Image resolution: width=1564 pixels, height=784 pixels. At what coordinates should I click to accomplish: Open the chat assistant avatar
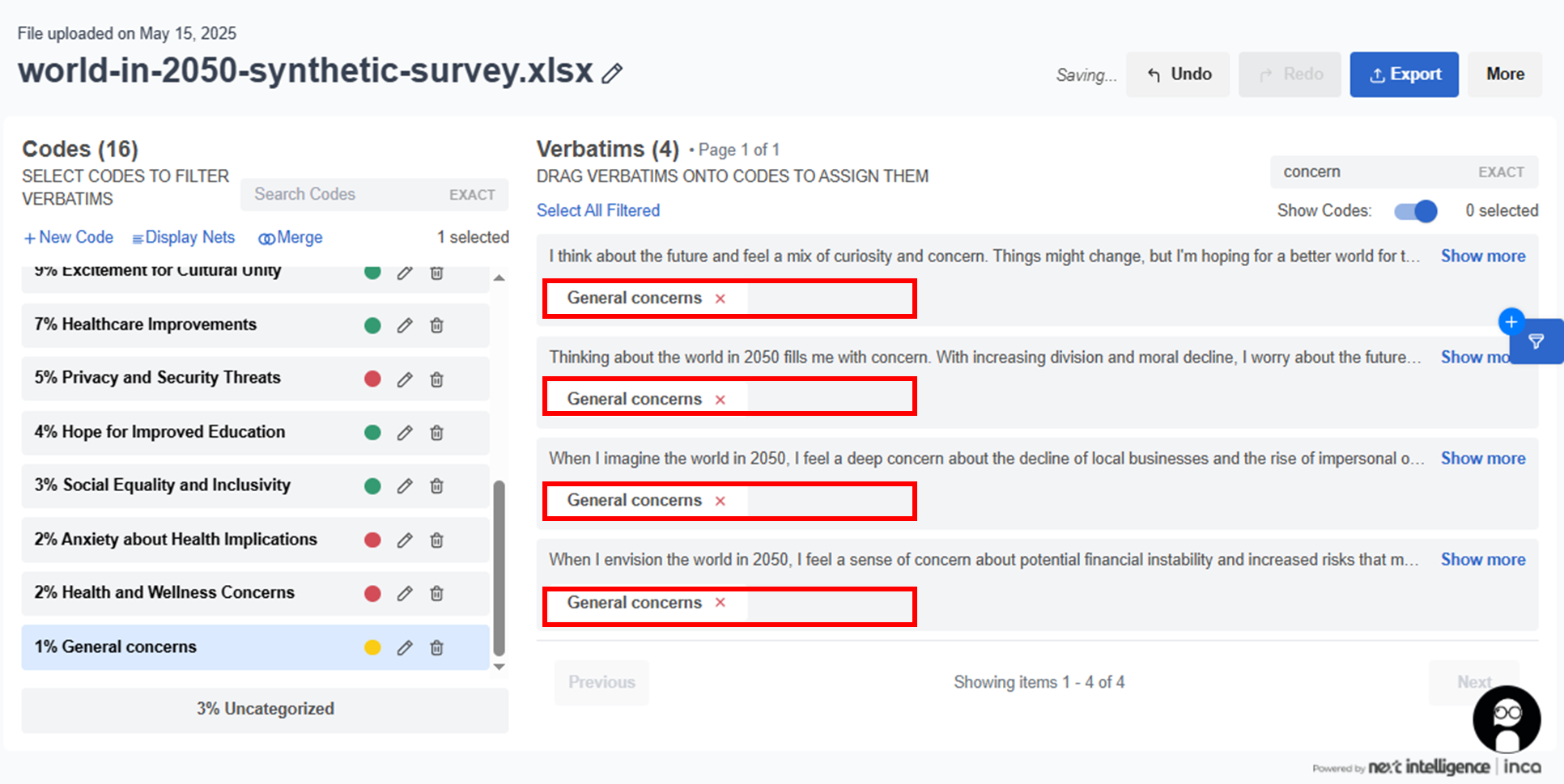(x=1507, y=719)
